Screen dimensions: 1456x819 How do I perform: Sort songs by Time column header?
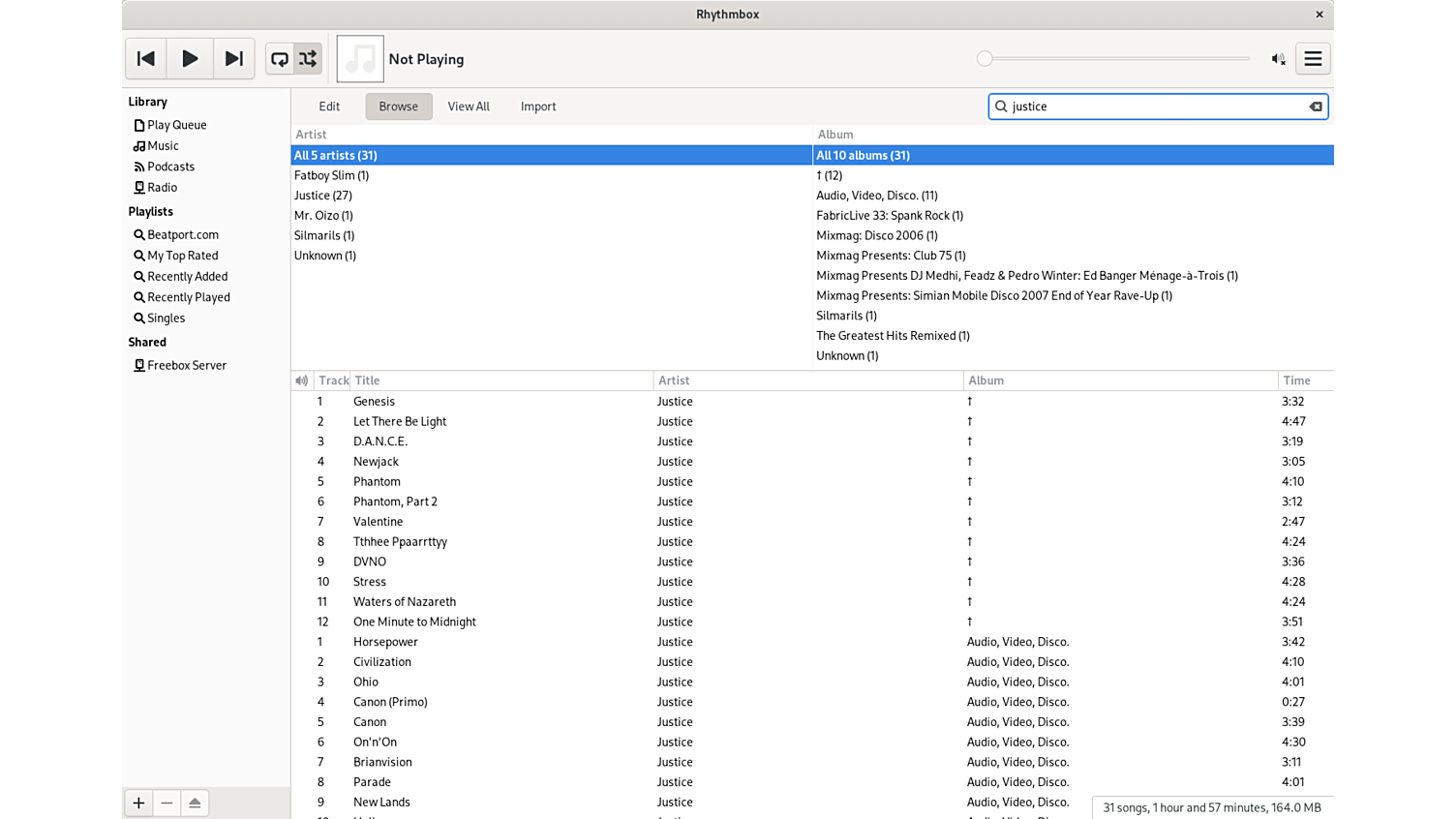(x=1296, y=380)
